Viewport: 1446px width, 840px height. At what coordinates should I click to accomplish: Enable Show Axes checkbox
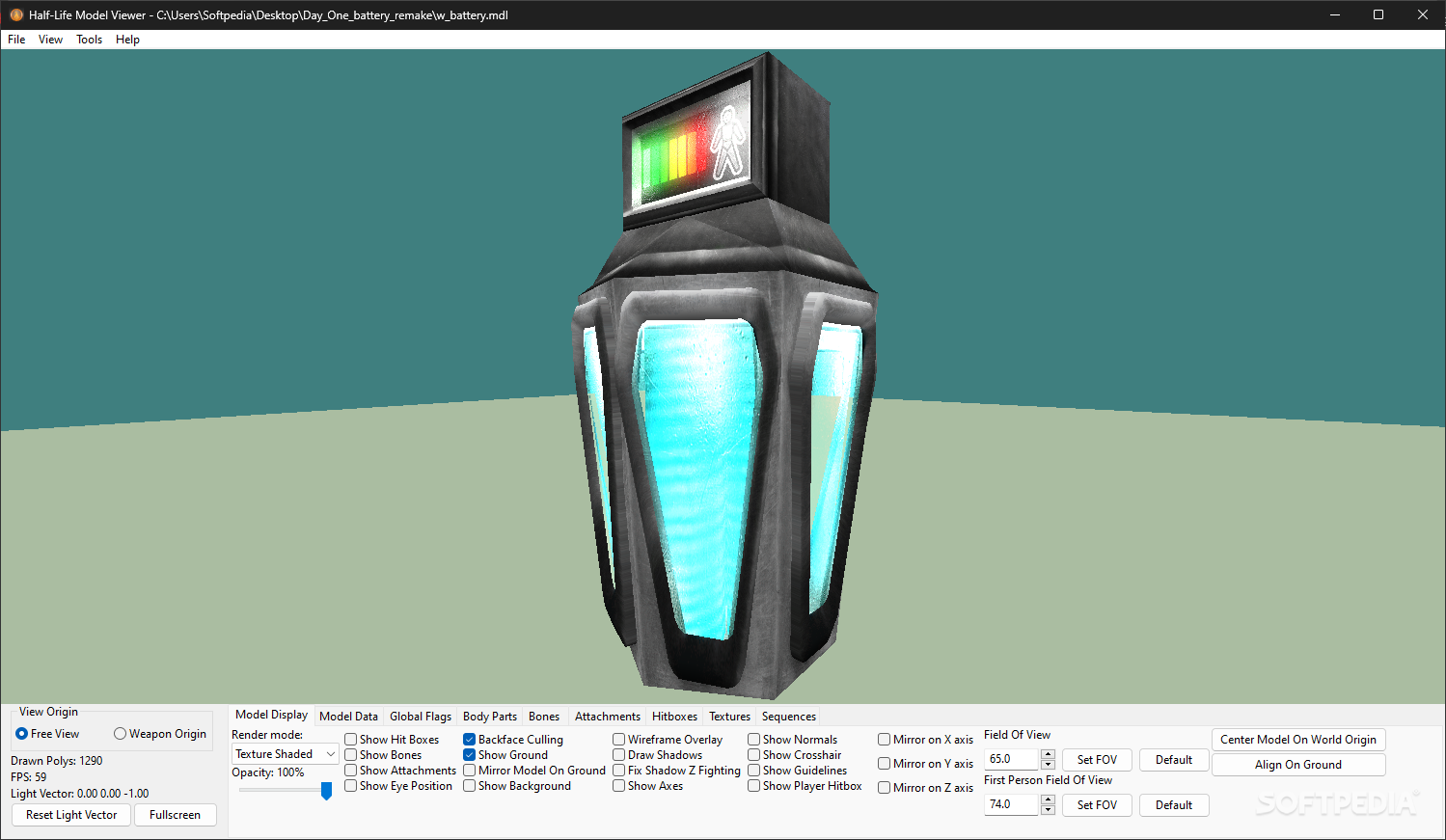[648, 785]
